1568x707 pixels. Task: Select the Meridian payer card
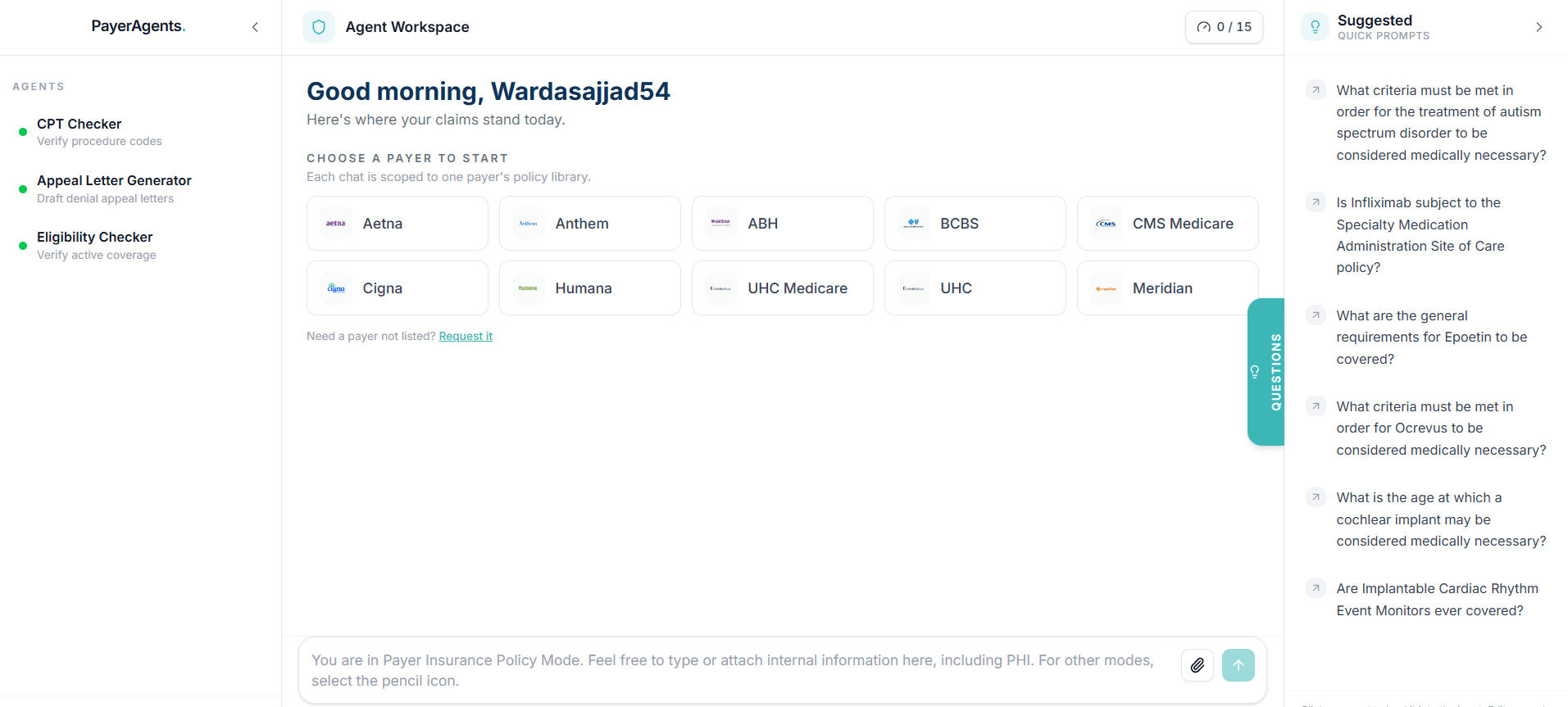coord(1168,288)
